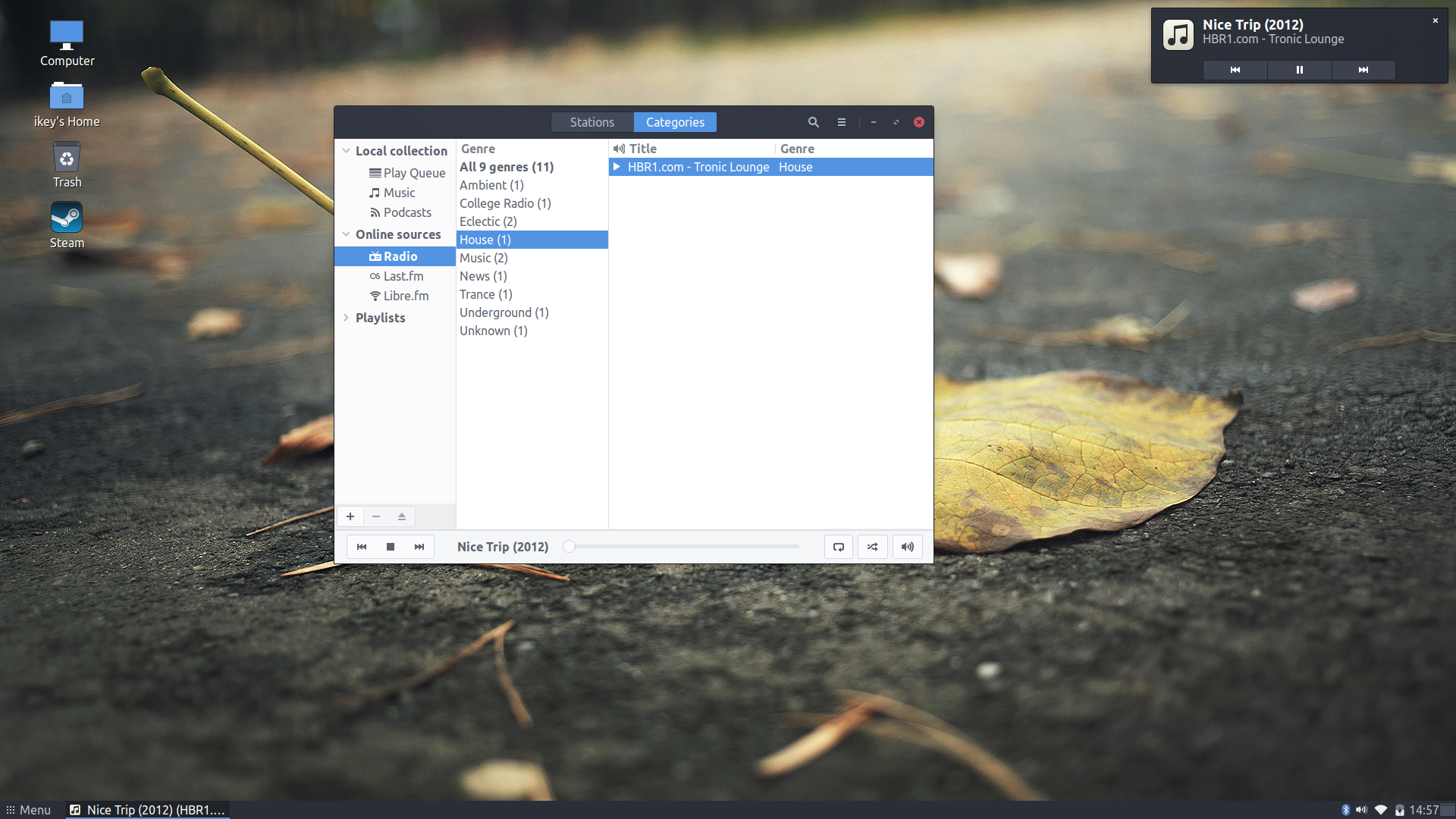Maximize the Rhythmbox window
The image size is (1456, 819).
896,122
